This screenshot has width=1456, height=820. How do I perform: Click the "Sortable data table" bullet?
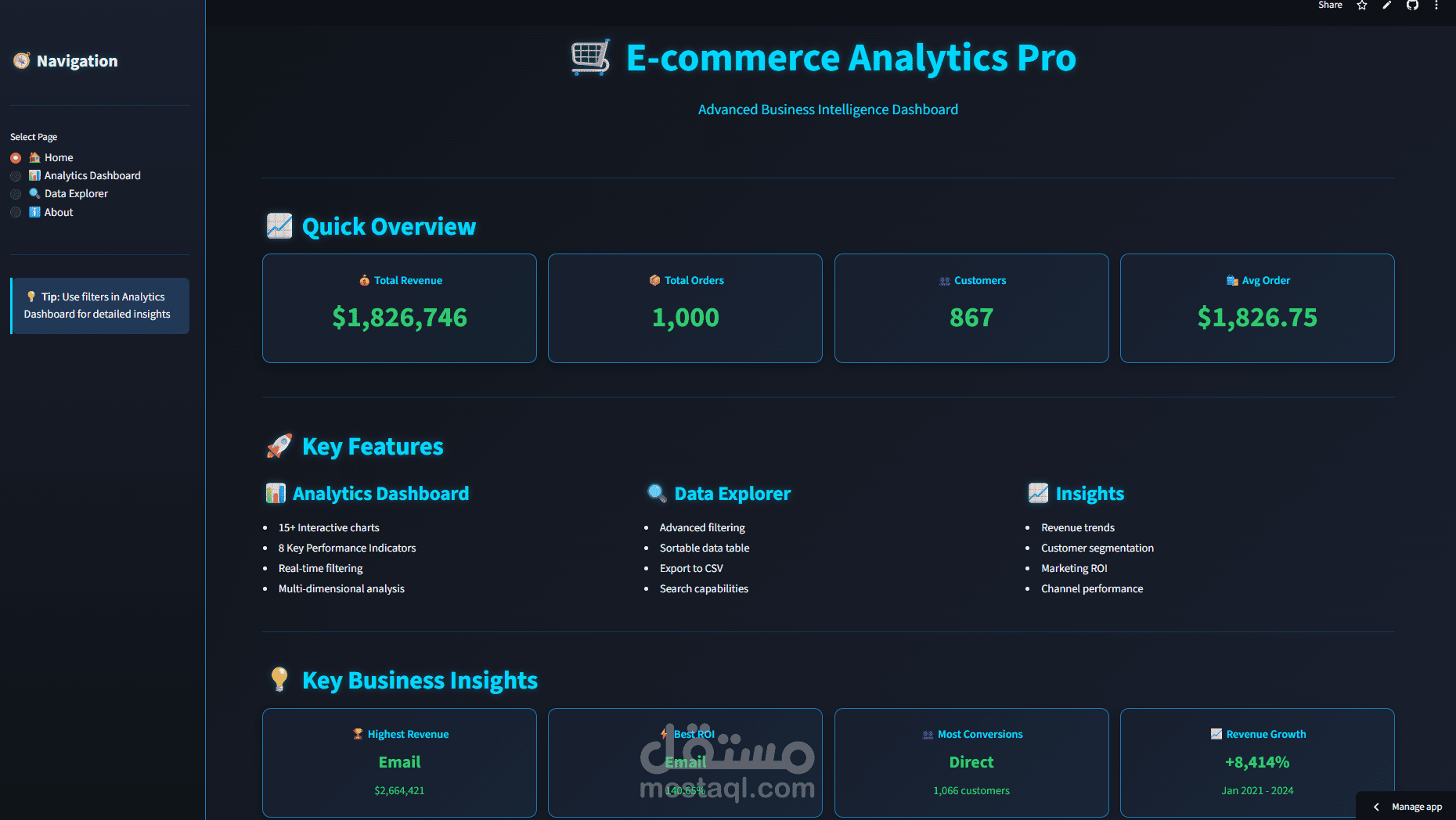tap(705, 548)
